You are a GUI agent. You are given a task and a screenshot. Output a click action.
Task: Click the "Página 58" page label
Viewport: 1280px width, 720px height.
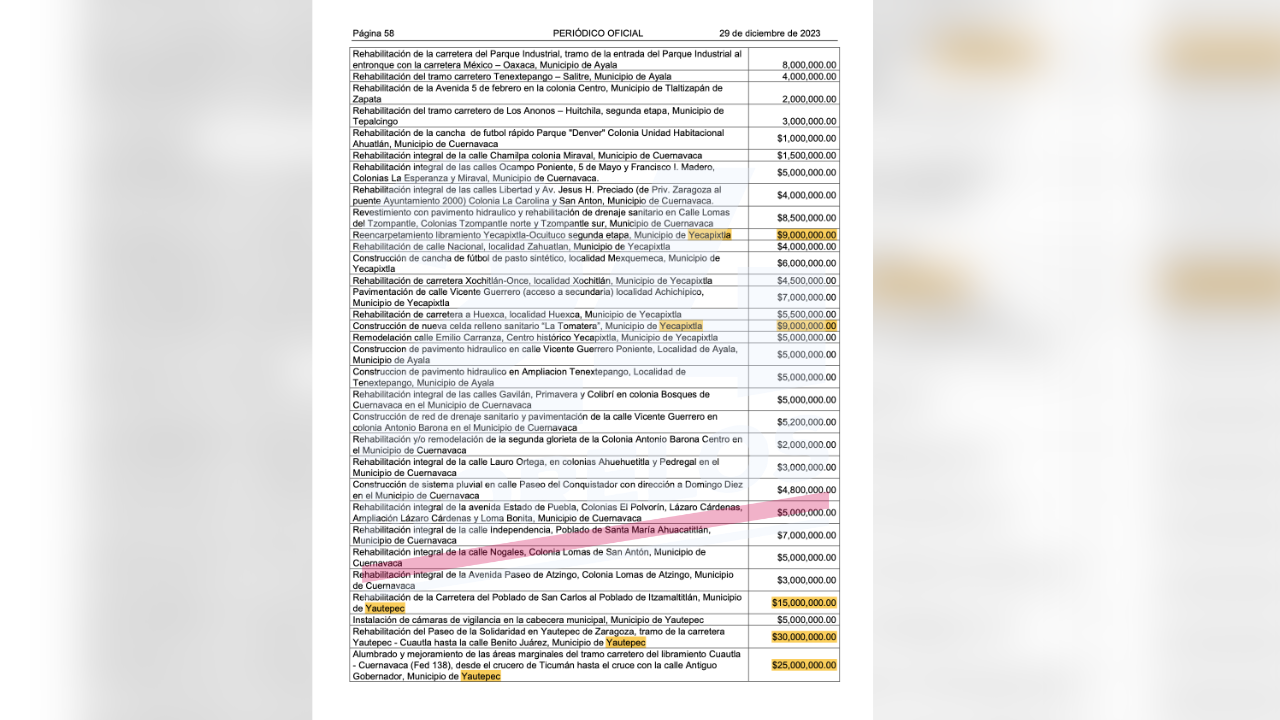coord(373,33)
